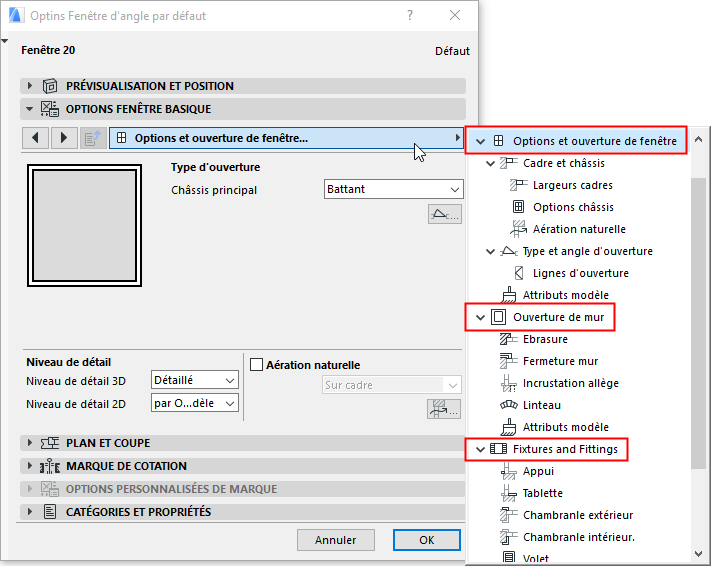This screenshot has height=566, width=711.
Task: Click the Annuler button
Action: point(336,540)
